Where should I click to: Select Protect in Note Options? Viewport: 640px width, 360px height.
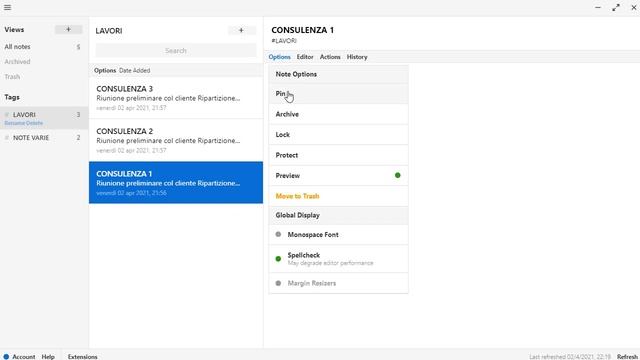point(339,155)
